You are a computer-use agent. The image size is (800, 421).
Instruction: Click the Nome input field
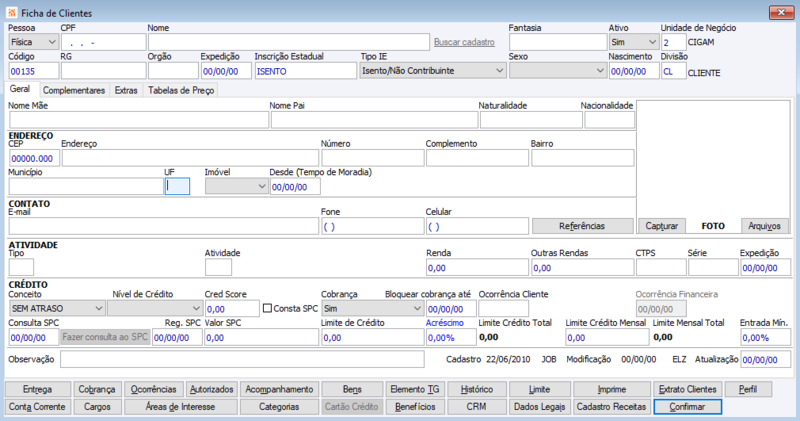tap(289, 42)
